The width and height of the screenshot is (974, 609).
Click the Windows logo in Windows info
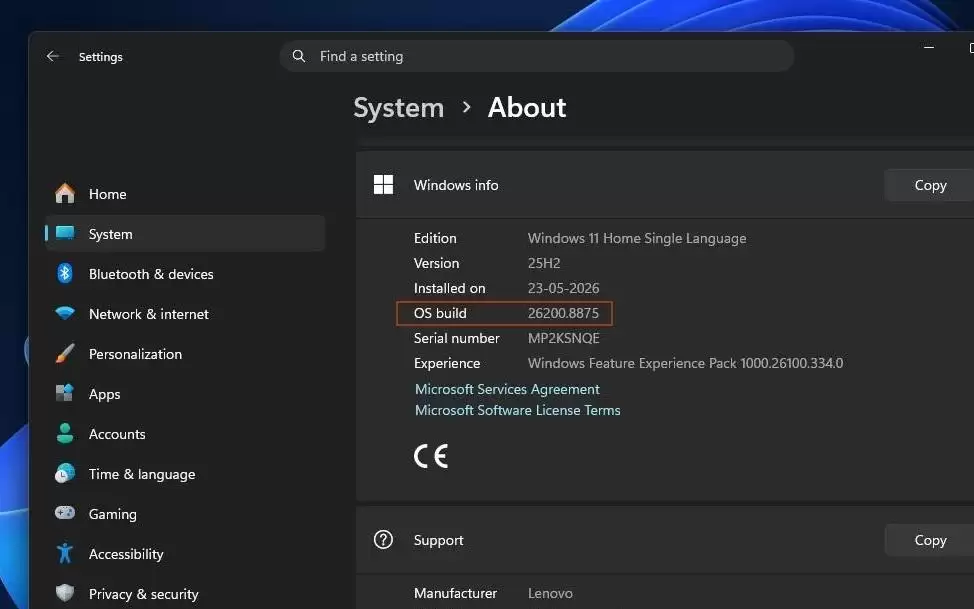coord(383,185)
